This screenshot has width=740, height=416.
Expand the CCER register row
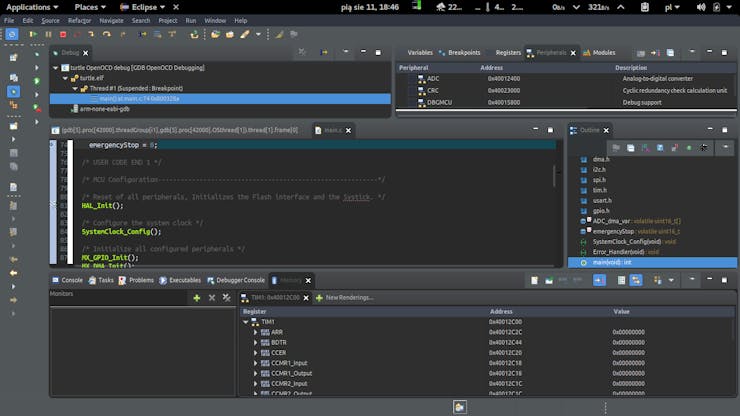[255, 353]
